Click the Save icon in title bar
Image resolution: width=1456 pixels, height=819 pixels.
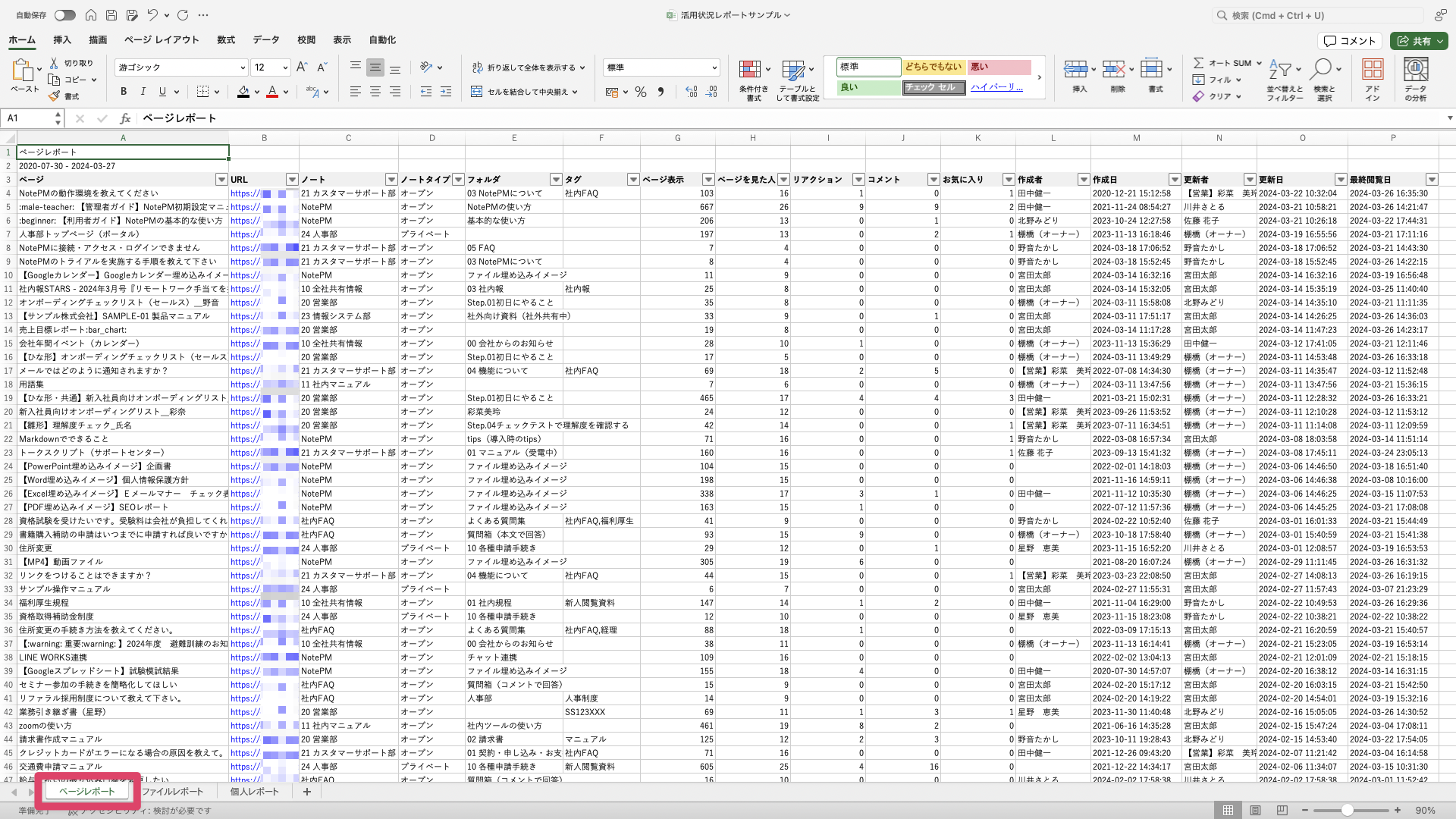pos(111,15)
